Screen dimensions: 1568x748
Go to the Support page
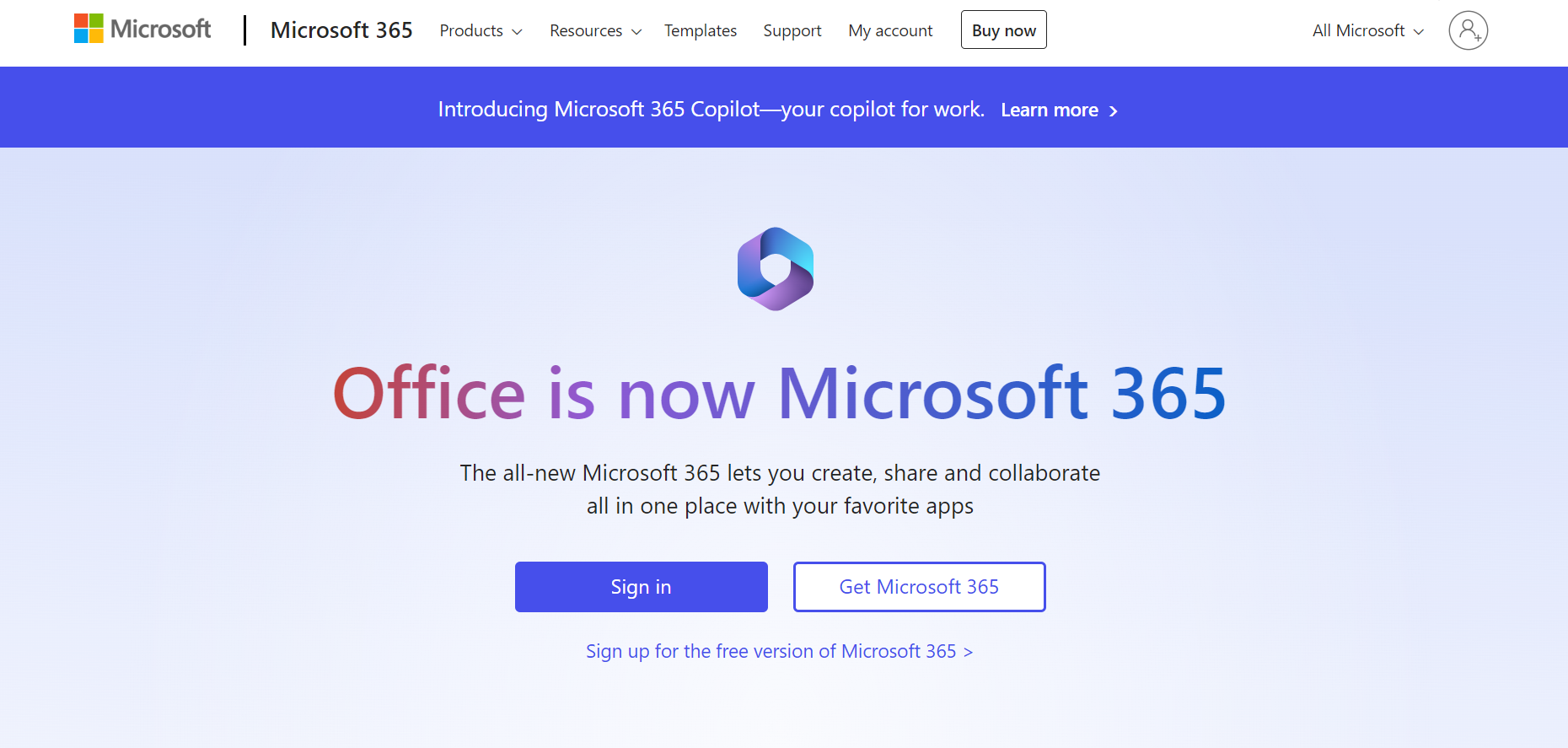(x=792, y=31)
